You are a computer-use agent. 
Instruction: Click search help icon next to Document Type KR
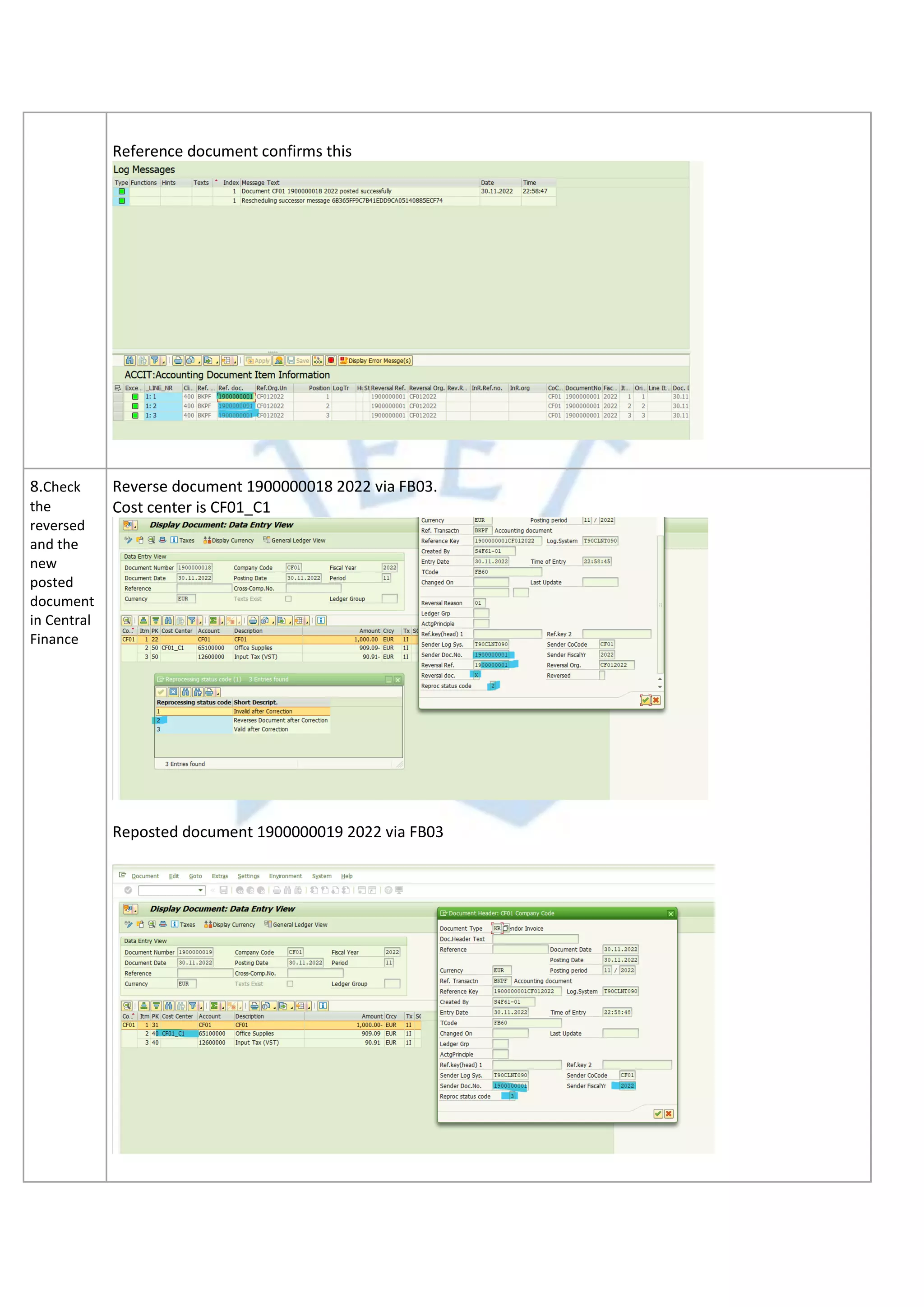point(506,928)
